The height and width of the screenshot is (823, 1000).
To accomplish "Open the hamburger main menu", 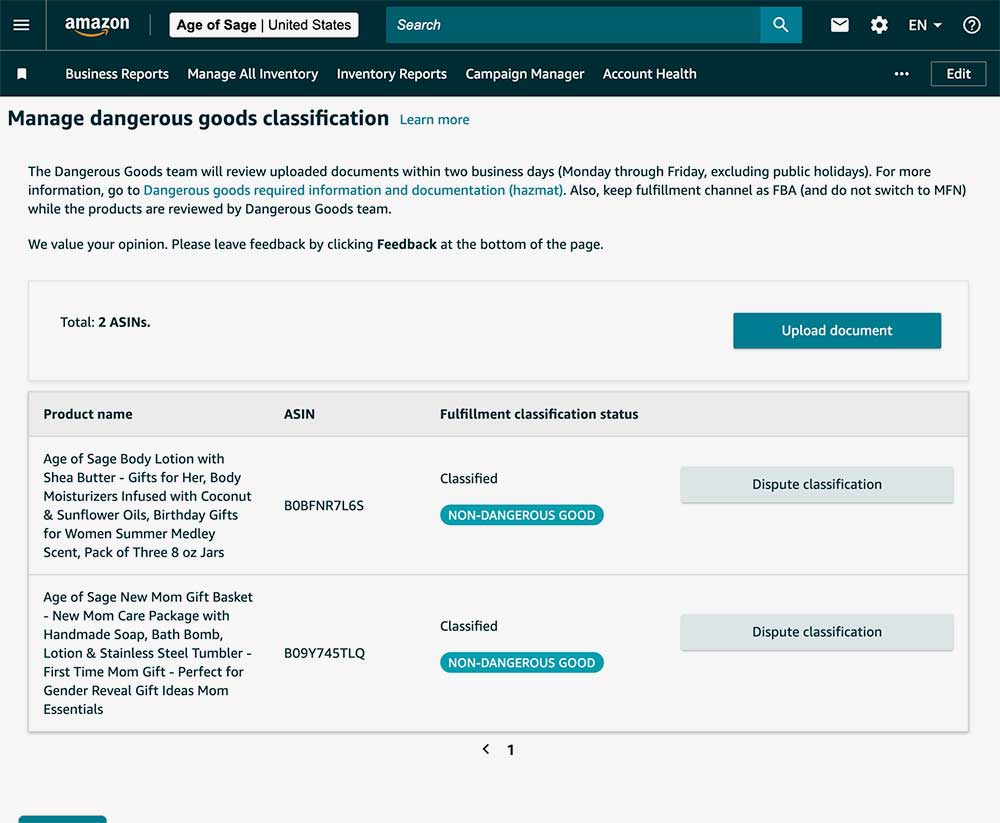I will click(x=22, y=25).
